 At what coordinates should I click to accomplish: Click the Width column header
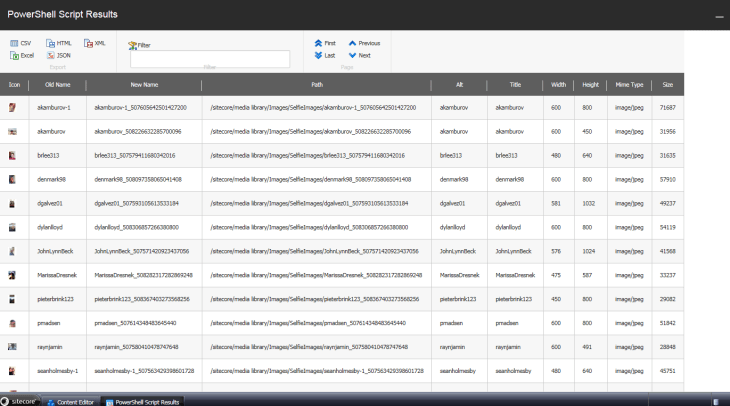click(x=558, y=85)
